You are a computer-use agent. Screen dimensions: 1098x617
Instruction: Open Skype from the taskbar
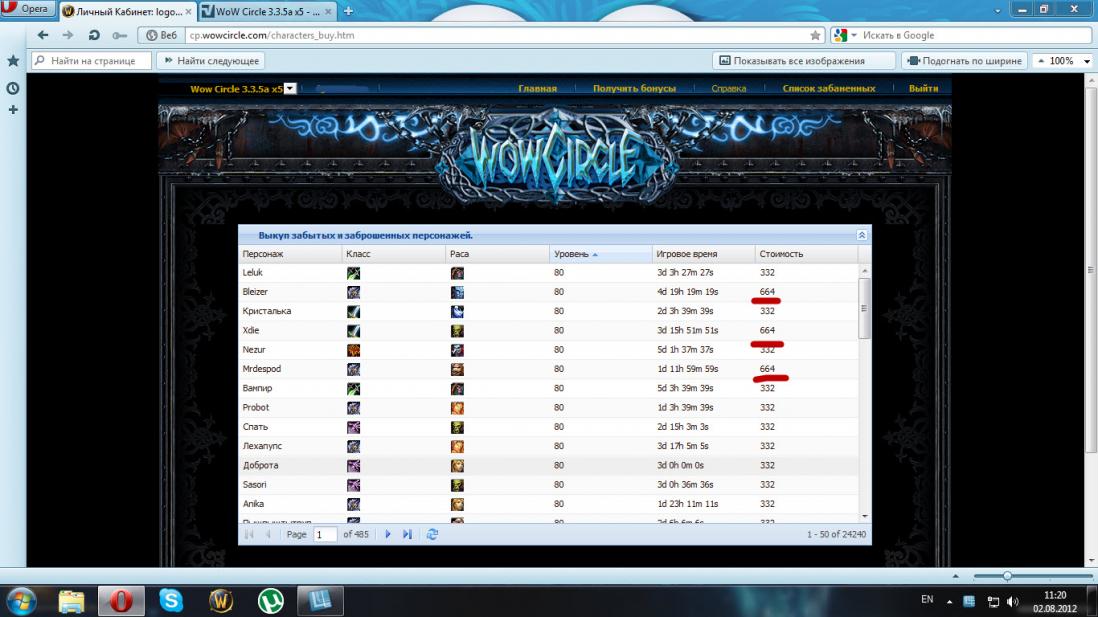coord(171,600)
